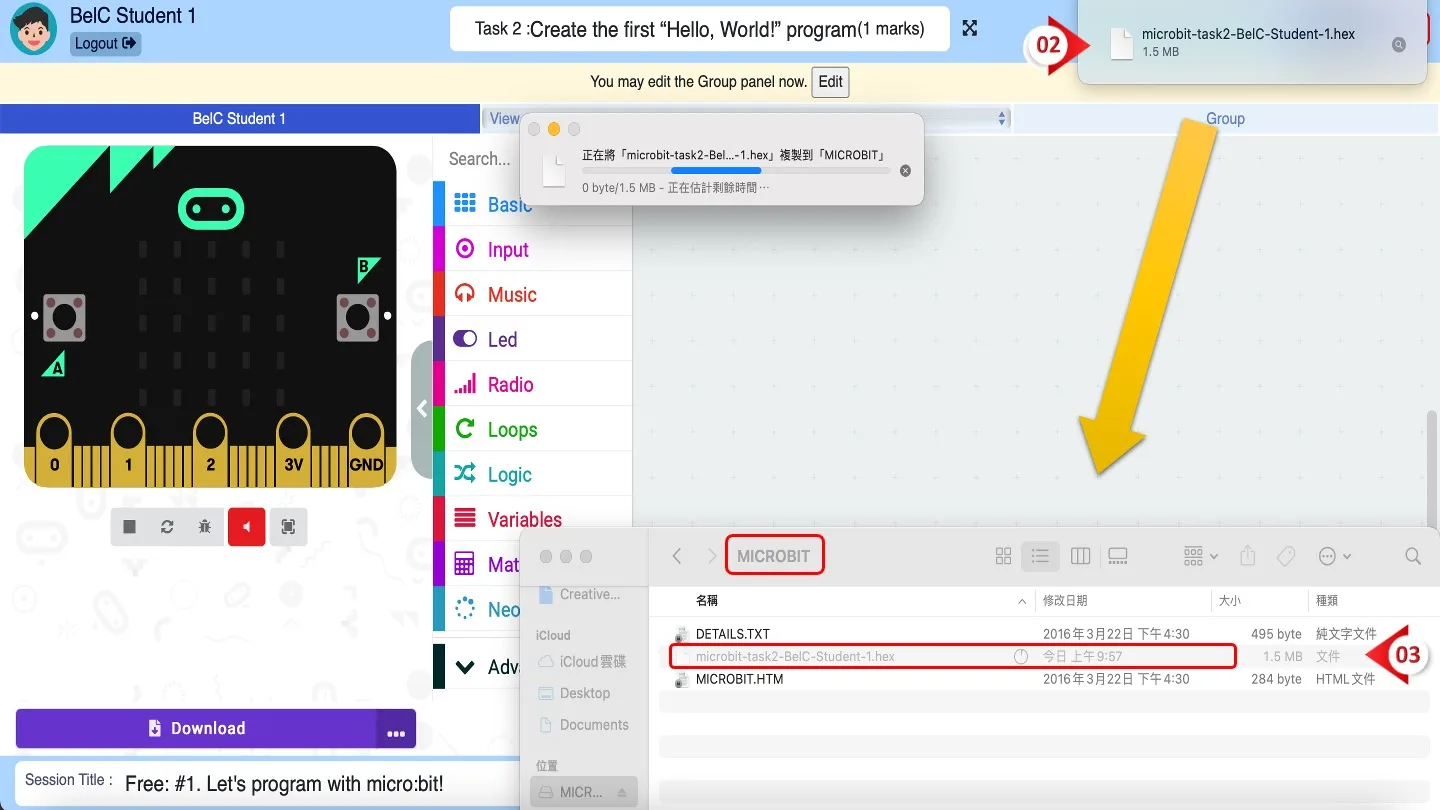Reveal downloaded hex file magnifier icon
Viewport: 1440px width, 810px height.
[1399, 44]
